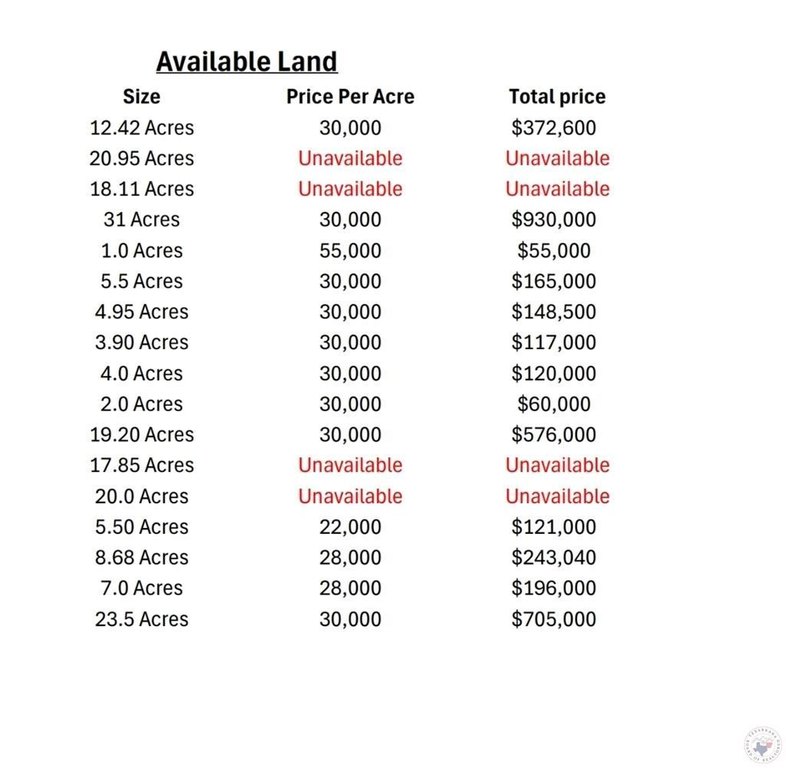
Task: Select the 18.11 Acres size cell
Action: pyautogui.click(x=141, y=189)
